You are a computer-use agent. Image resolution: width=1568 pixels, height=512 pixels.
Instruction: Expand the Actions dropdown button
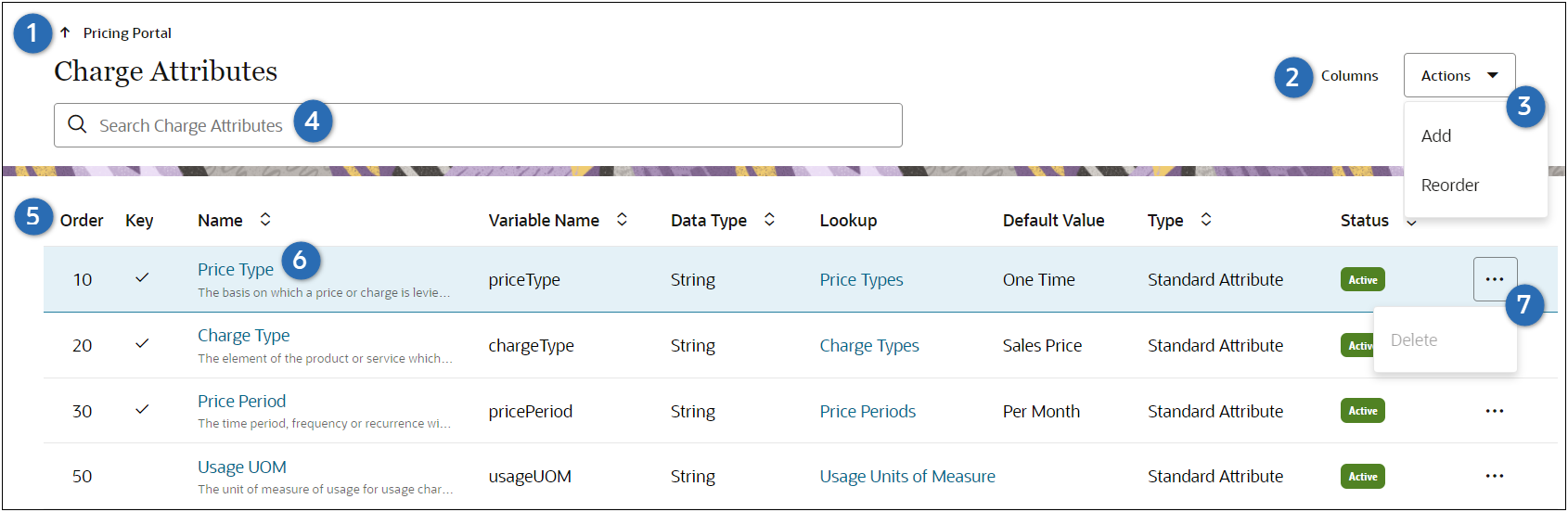[1459, 75]
